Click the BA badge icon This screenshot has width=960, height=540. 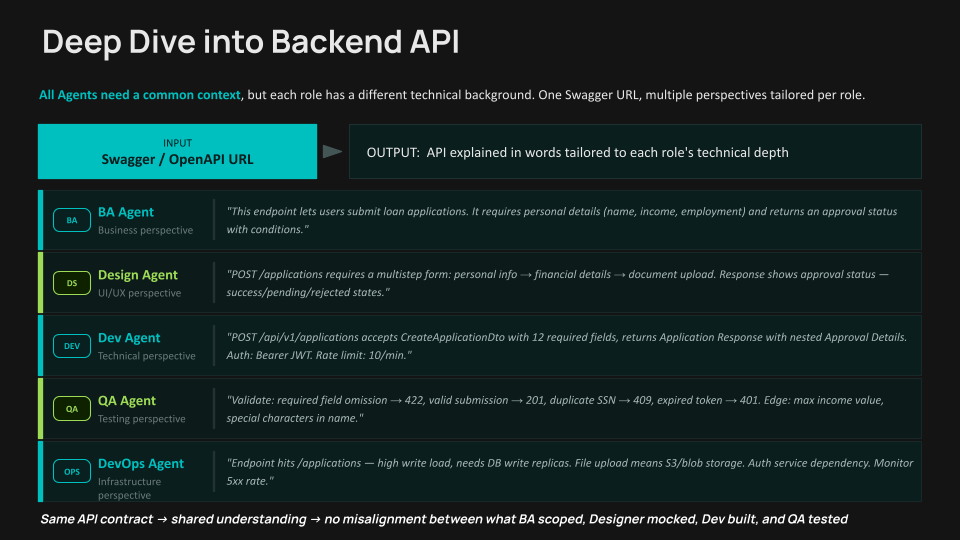tap(72, 220)
